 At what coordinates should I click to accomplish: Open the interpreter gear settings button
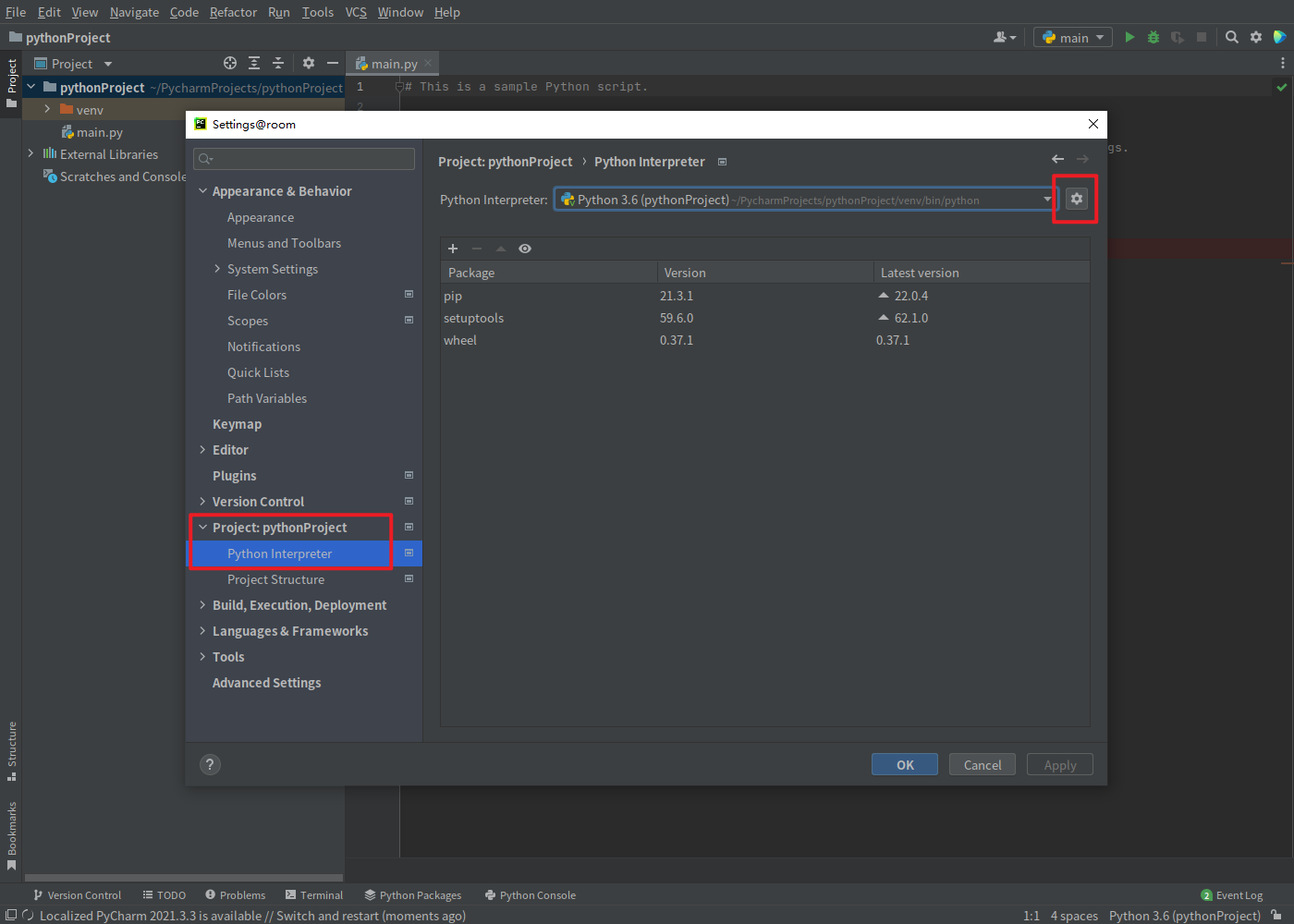(x=1076, y=199)
